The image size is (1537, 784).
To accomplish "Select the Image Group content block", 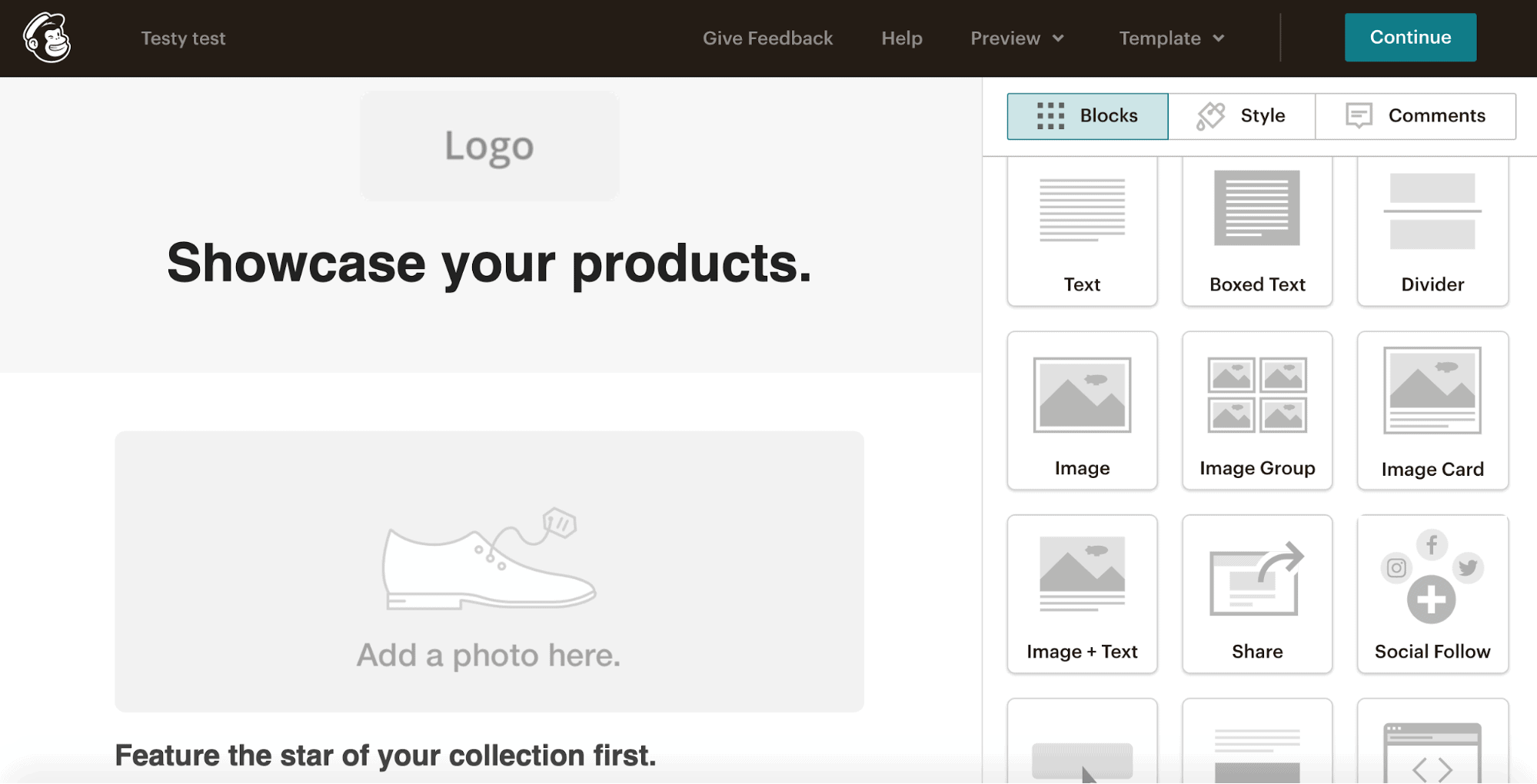I will coord(1257,410).
